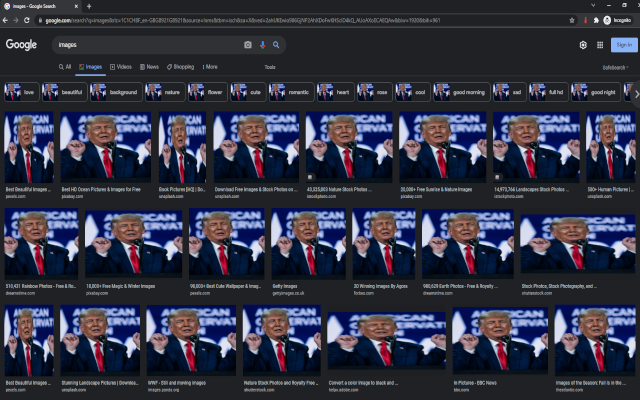The image size is (640, 400).
Task: Open the tab search chevron in title bar
Action: click(x=593, y=5)
